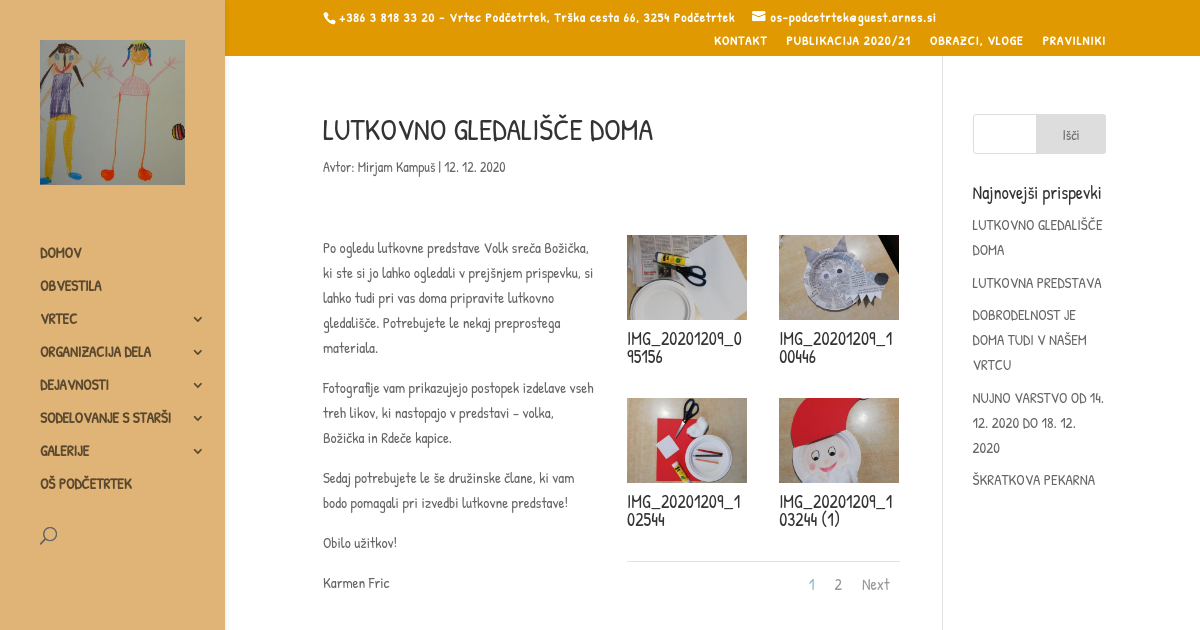Image resolution: width=1200 pixels, height=630 pixels.
Task: Click the phone icon in top bar
Action: 329,18
